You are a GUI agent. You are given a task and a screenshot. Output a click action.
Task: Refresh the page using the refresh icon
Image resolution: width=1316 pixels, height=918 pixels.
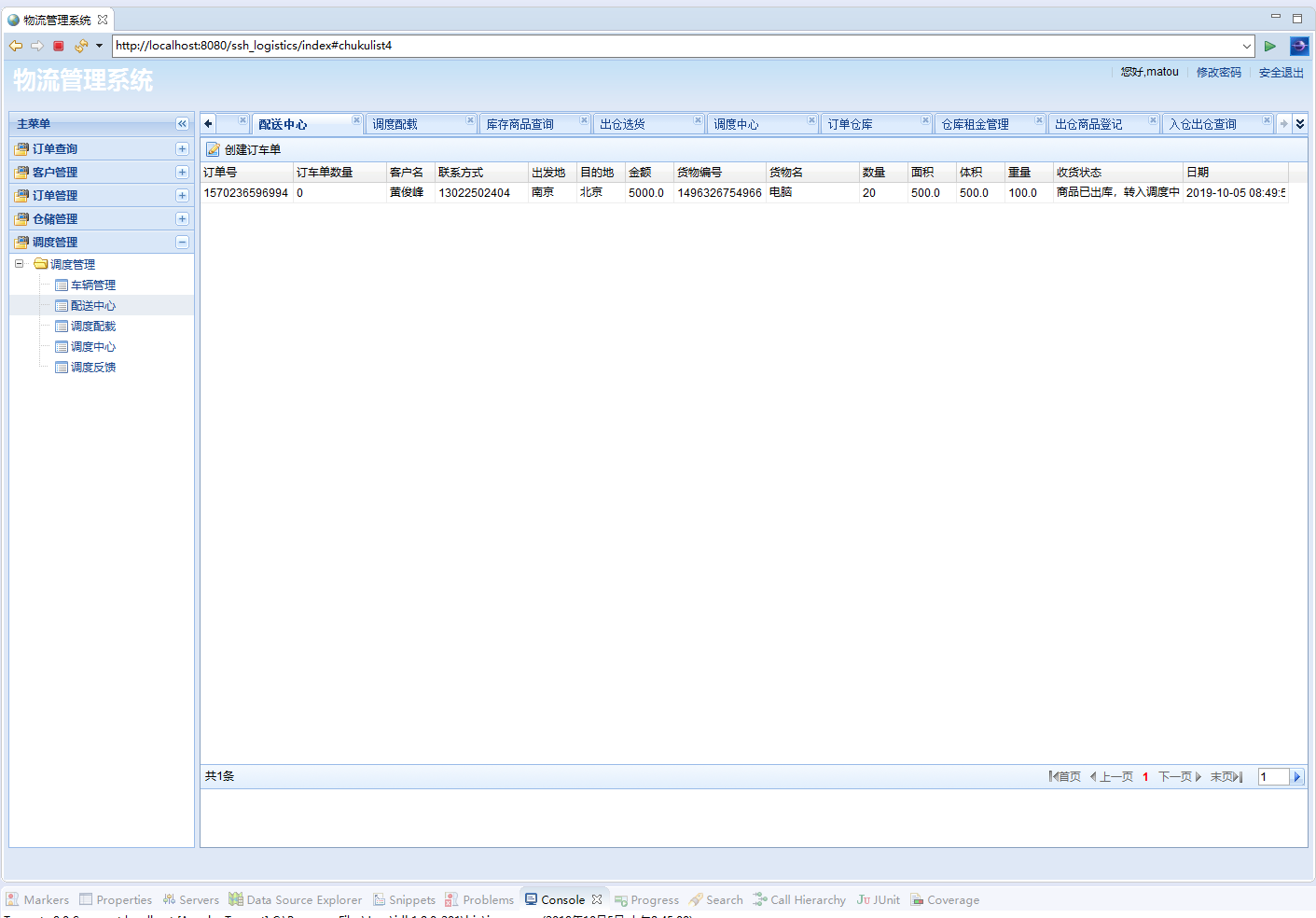coord(81,46)
